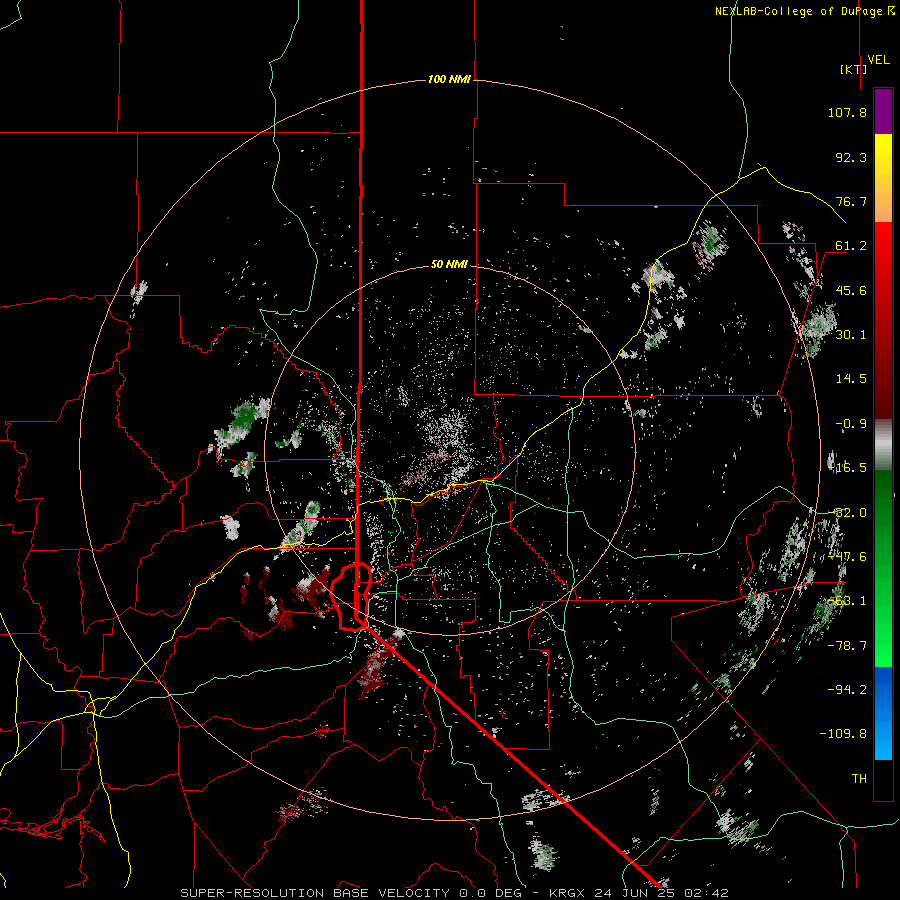Click the purple segment of the color bar
The height and width of the screenshot is (900, 900).
click(883, 111)
